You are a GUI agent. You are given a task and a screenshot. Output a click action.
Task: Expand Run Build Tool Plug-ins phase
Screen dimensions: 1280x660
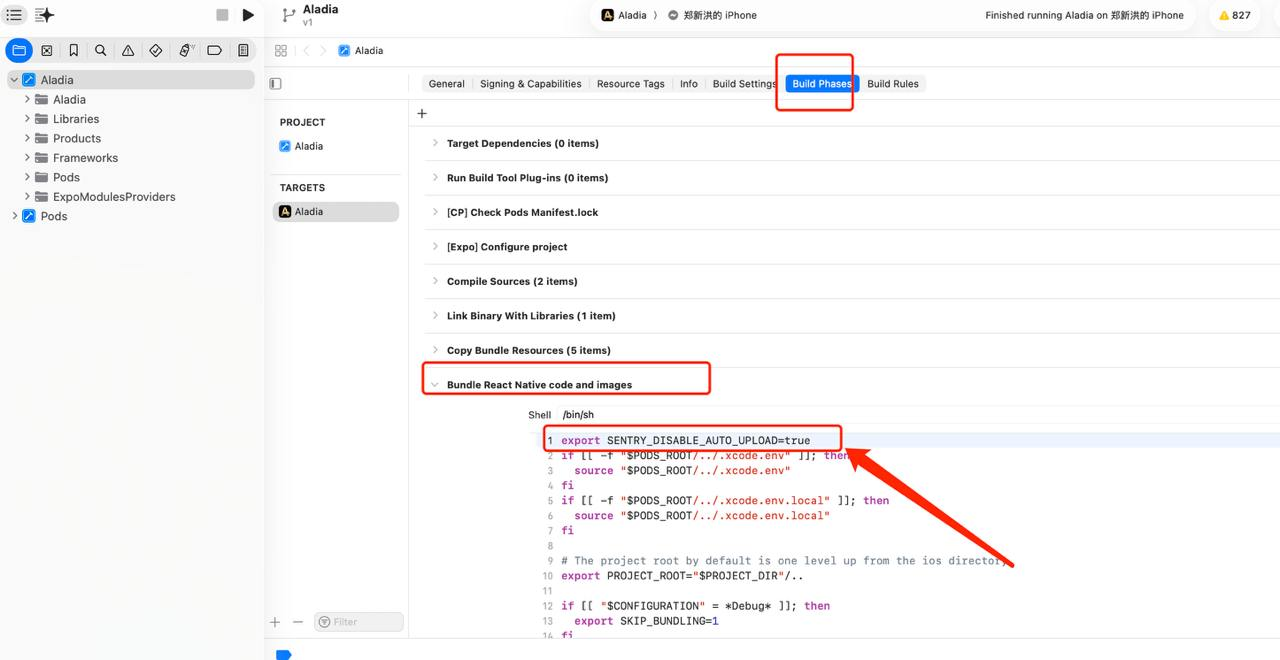click(435, 178)
